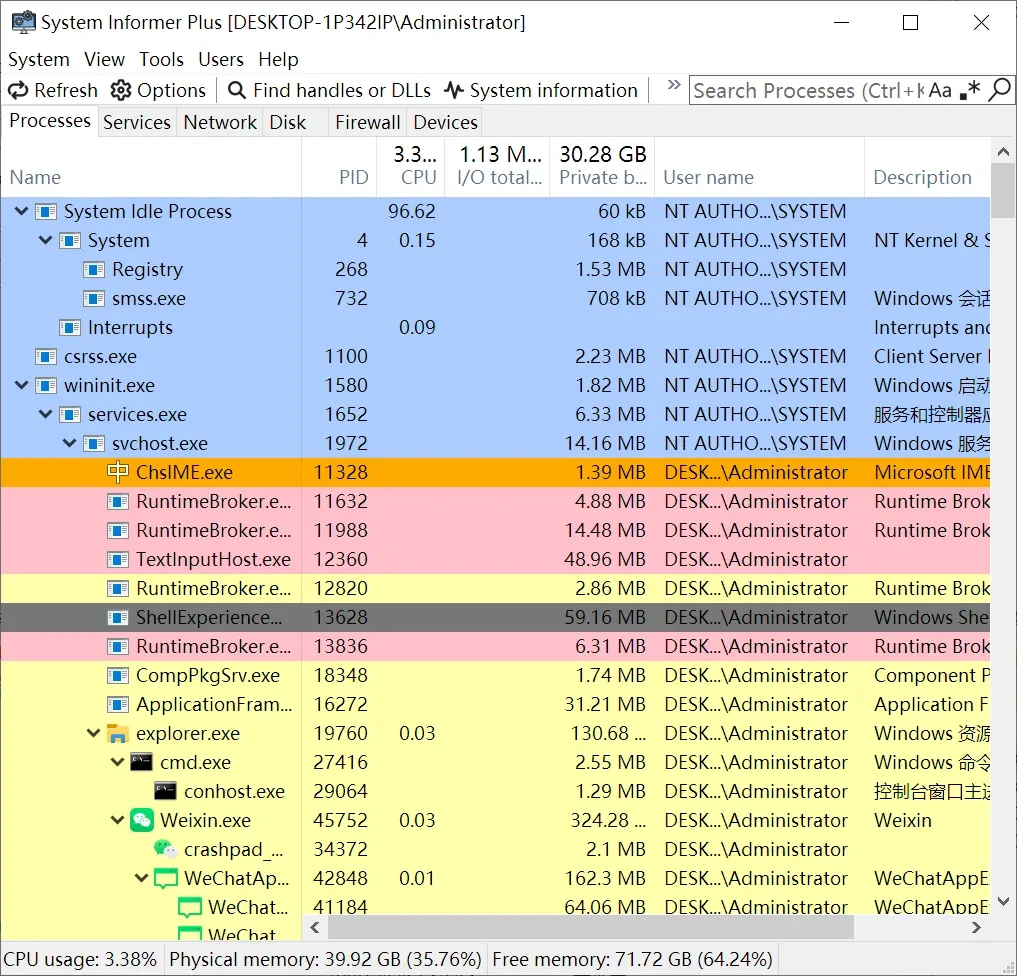Click the smss.exe process icon
The width and height of the screenshot is (1017, 976).
(x=93, y=298)
